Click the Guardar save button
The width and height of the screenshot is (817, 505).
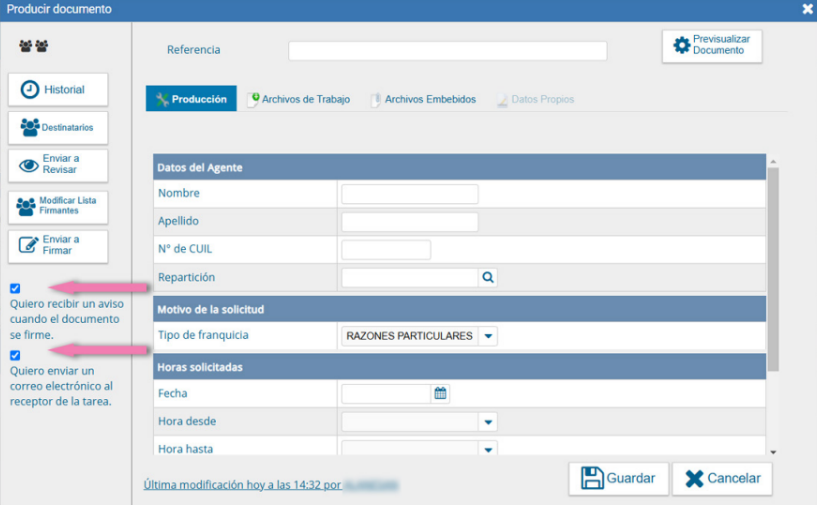618,479
